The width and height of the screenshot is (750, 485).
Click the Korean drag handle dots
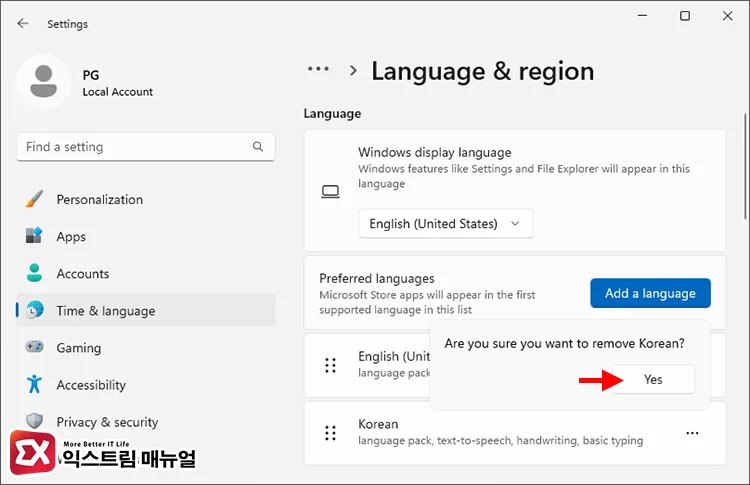(330, 433)
